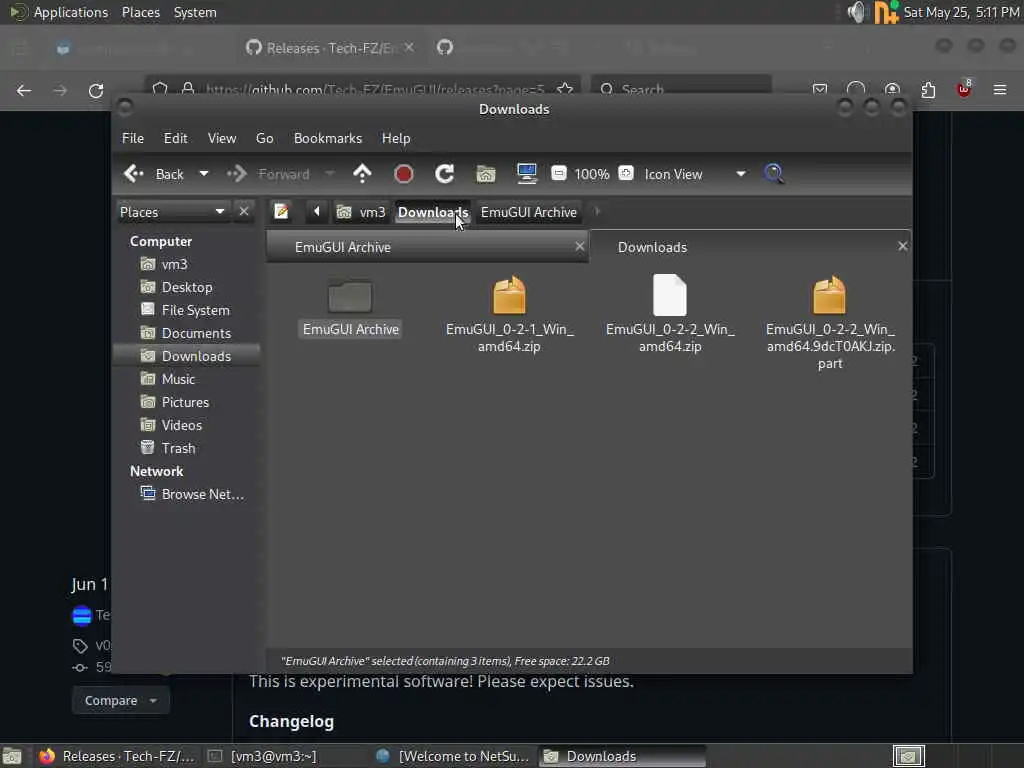Click the show desktop icon in the taskbar
The width and height of the screenshot is (1024, 768).
(x=12, y=756)
